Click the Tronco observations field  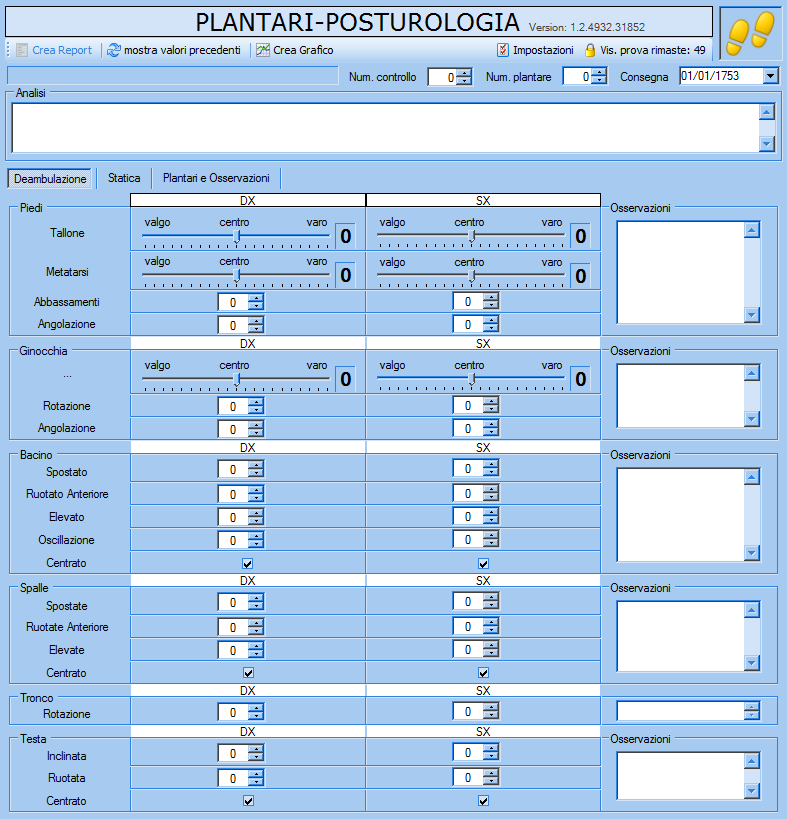pyautogui.click(x=680, y=711)
